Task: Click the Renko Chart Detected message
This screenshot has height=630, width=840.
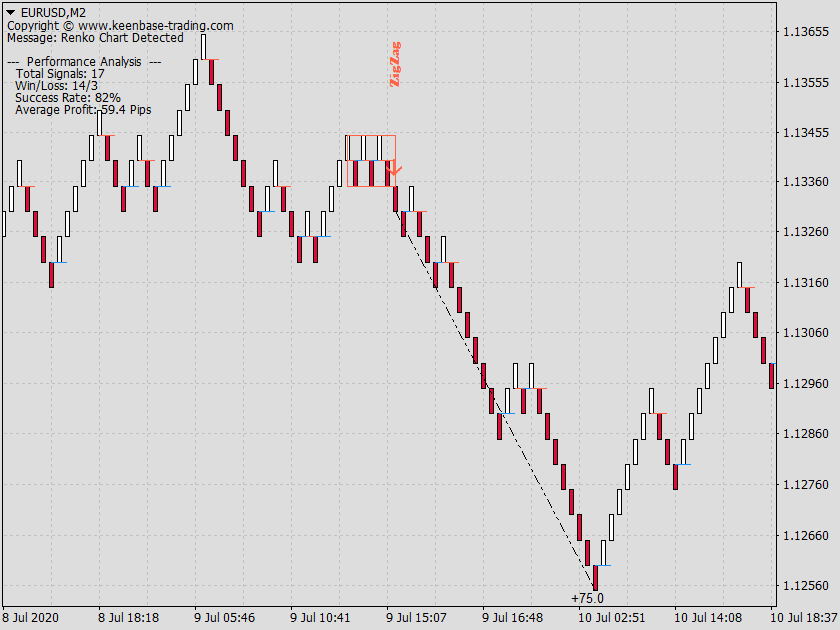Action: pos(96,38)
